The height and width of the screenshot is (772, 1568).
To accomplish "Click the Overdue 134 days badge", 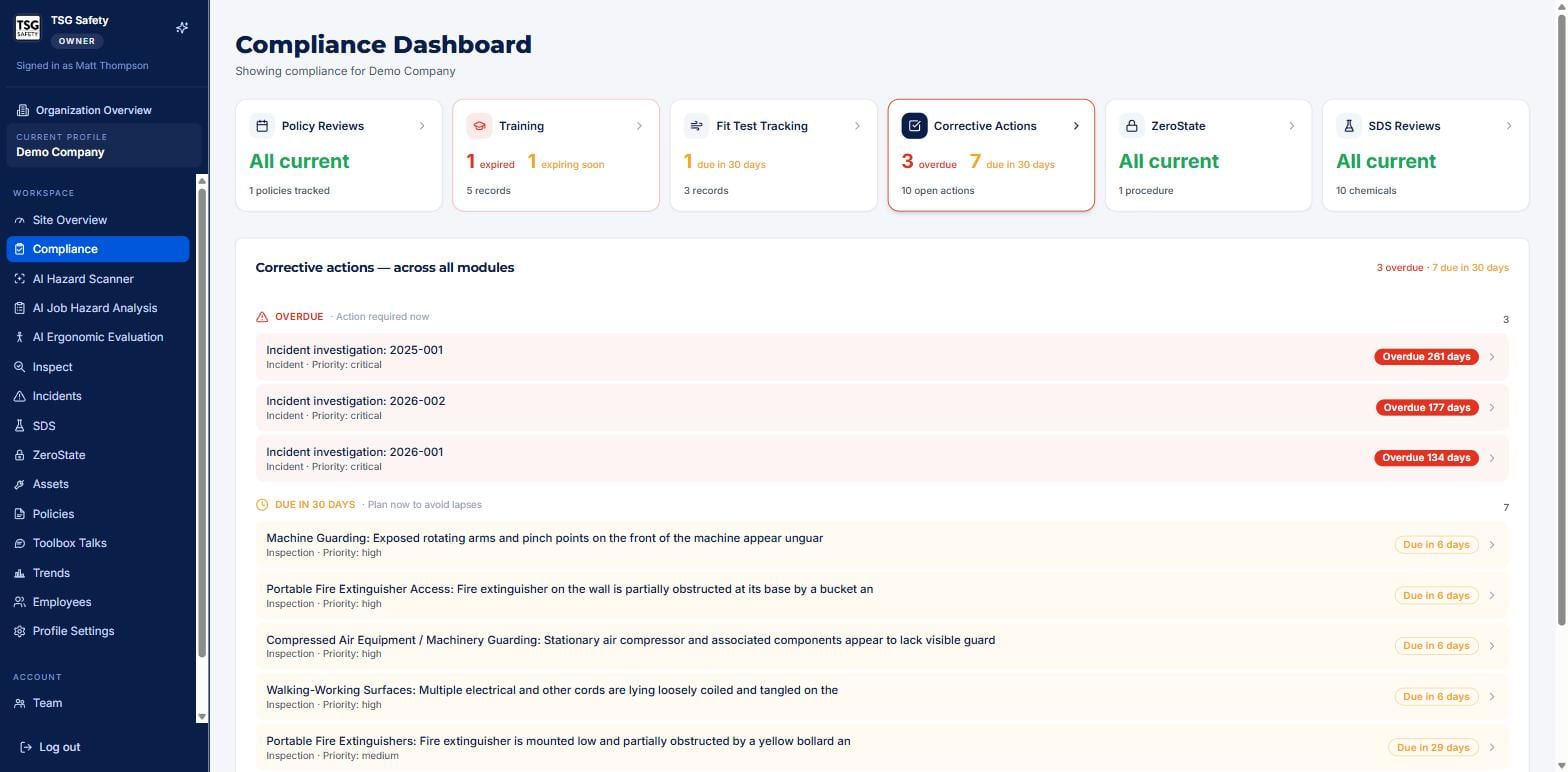I will [x=1427, y=458].
